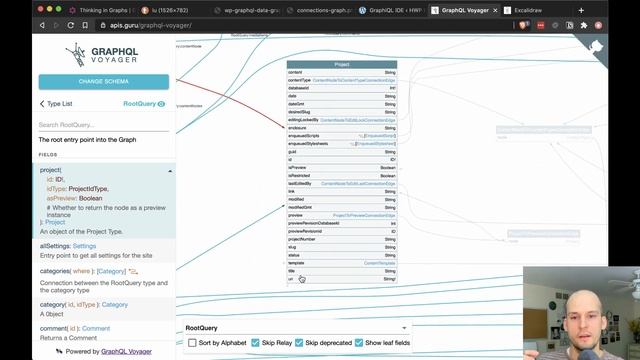The height and width of the screenshot is (360, 640).
Task: Click the Excalidraw tab favicon
Action: (x=507, y=10)
